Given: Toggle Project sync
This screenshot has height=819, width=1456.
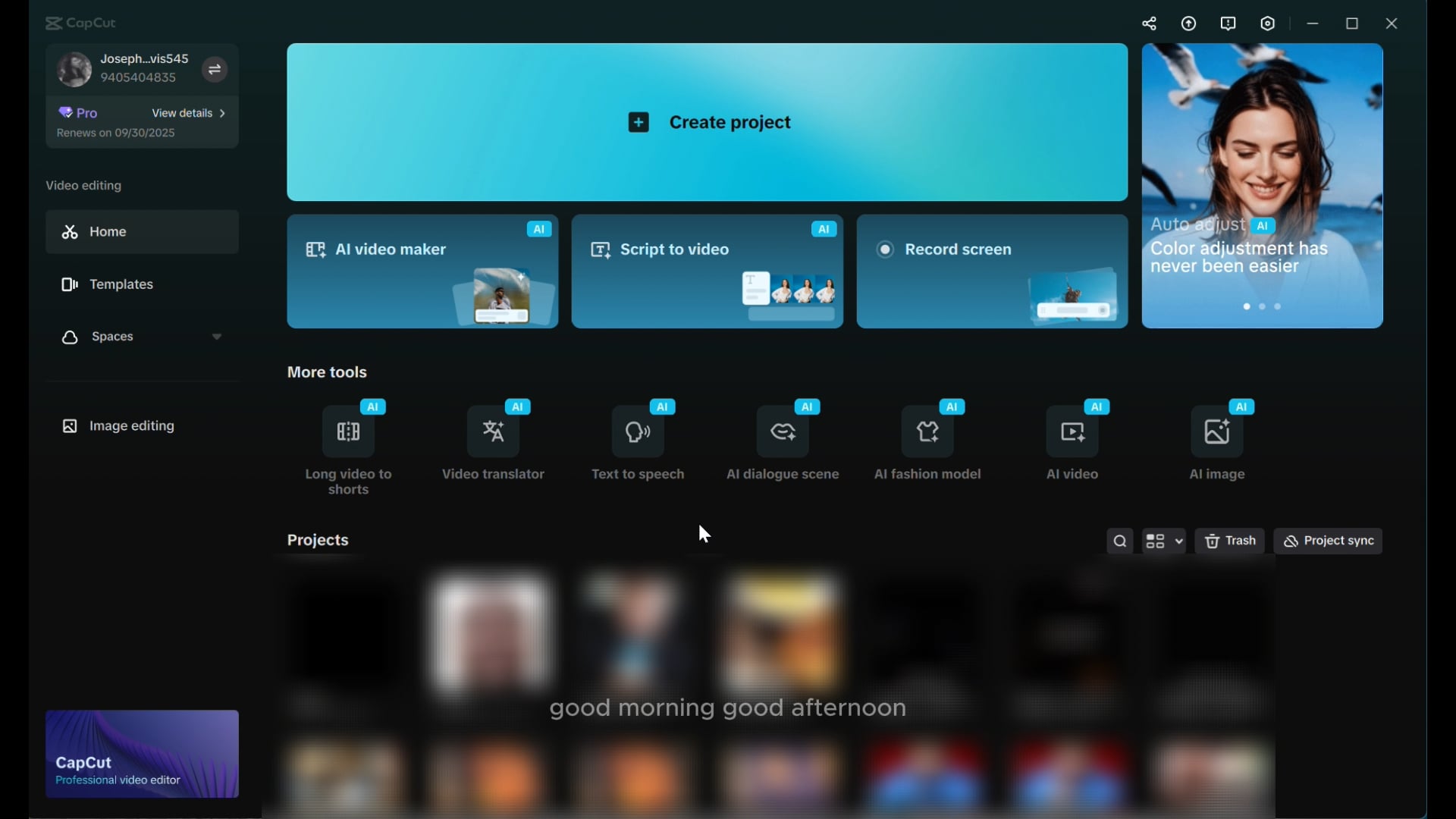Looking at the screenshot, I should [1329, 541].
